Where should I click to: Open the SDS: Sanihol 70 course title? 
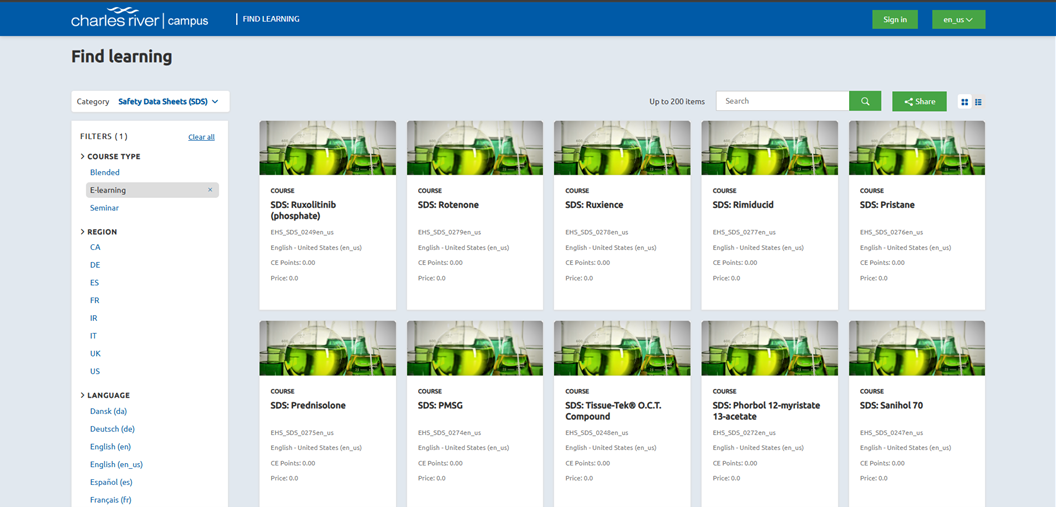coord(891,405)
